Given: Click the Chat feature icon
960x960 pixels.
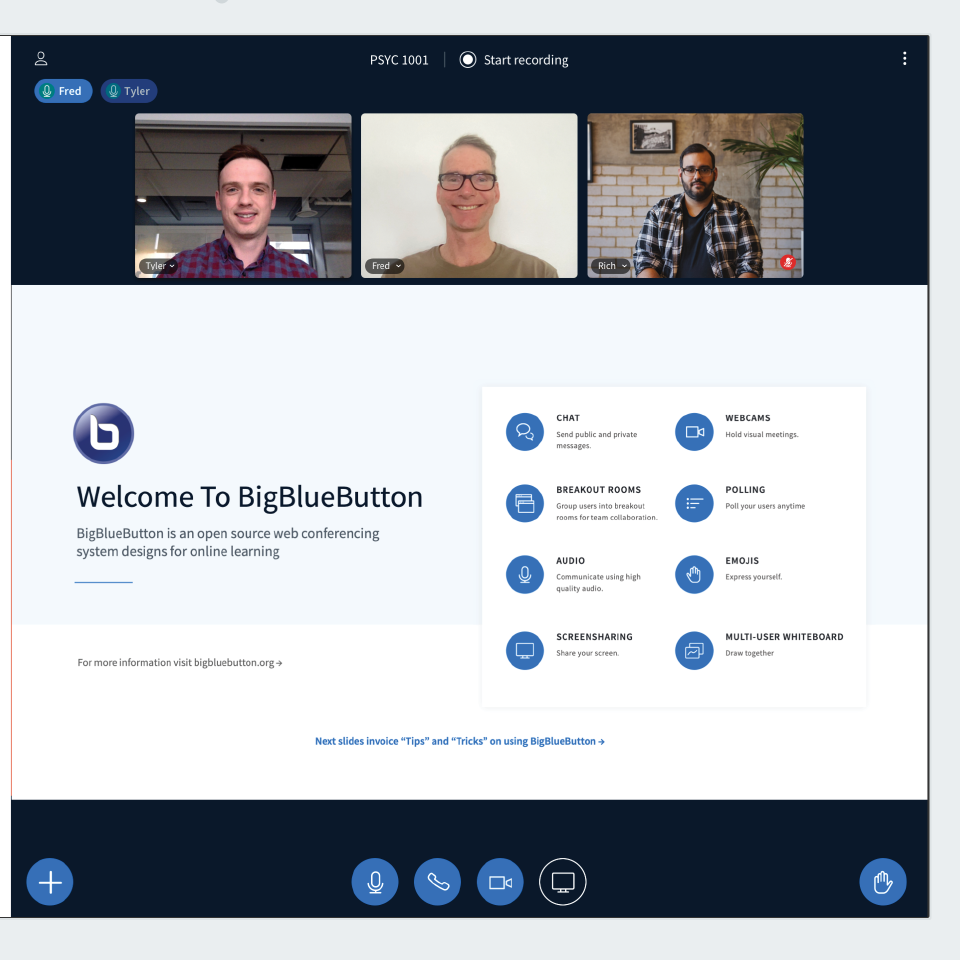Looking at the screenshot, I should click(x=525, y=432).
